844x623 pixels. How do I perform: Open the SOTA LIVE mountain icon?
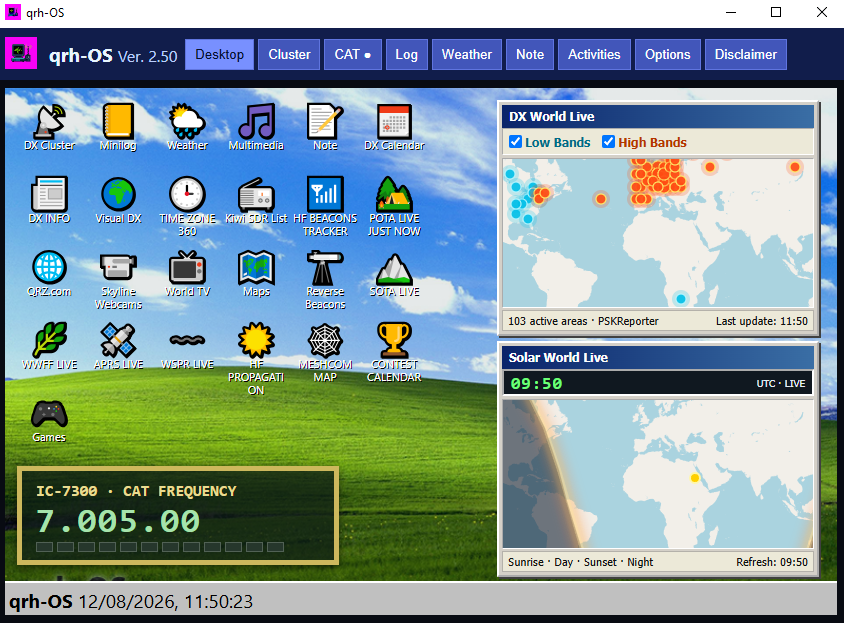[394, 274]
